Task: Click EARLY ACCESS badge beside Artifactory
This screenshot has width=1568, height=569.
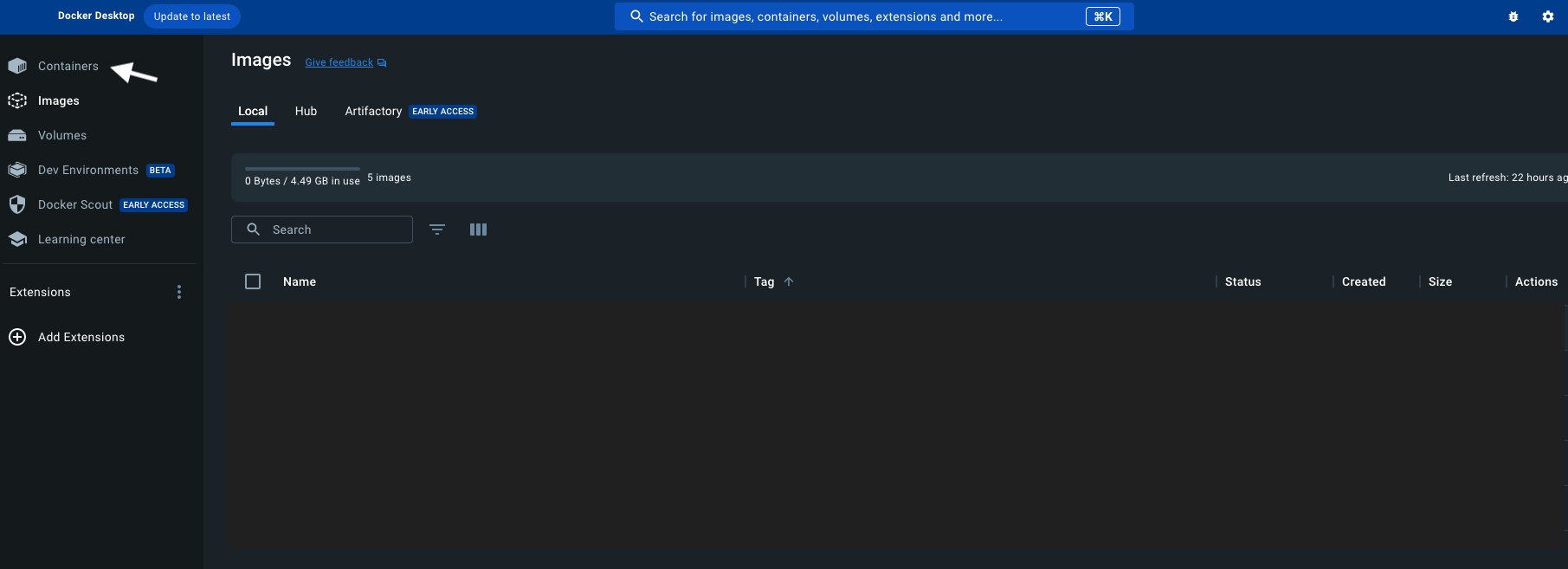Action: (x=442, y=112)
